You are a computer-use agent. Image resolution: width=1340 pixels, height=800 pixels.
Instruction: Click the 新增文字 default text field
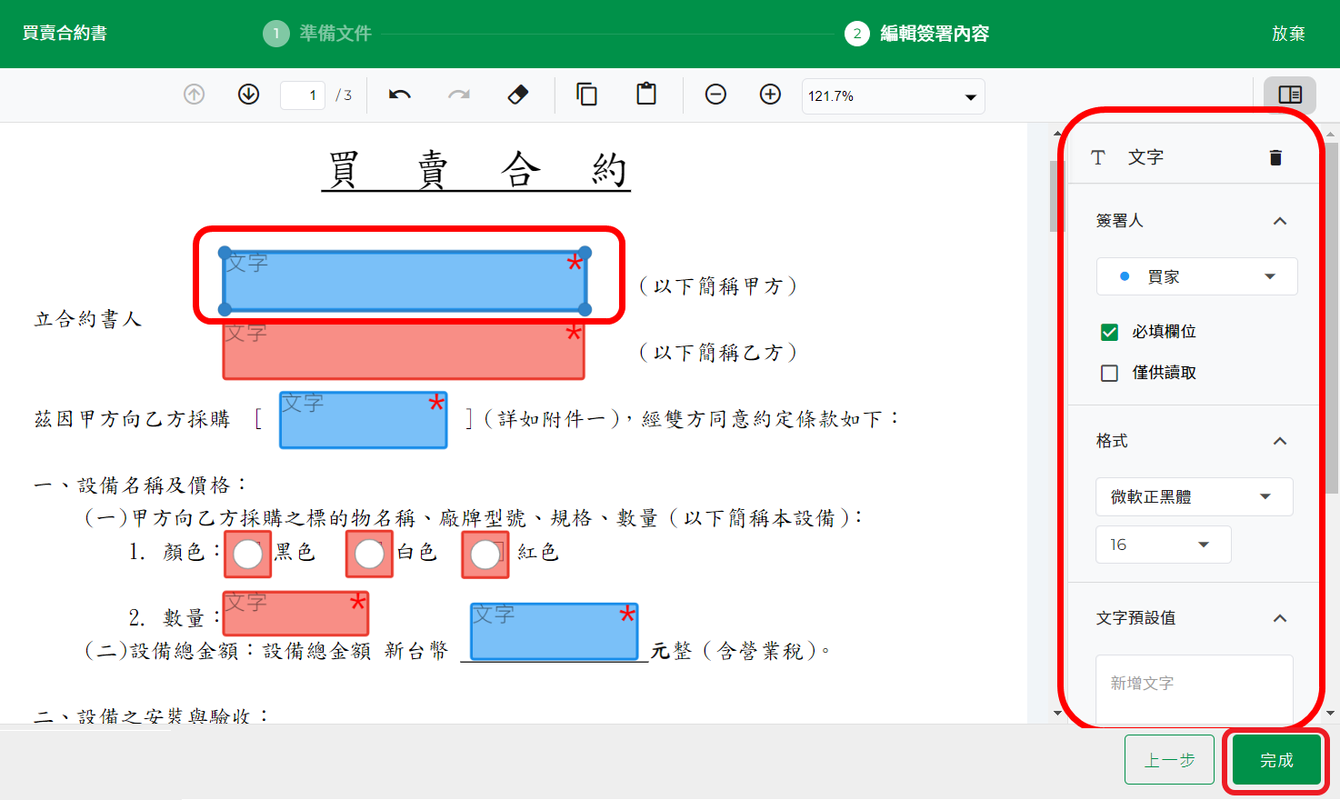tap(1194, 689)
